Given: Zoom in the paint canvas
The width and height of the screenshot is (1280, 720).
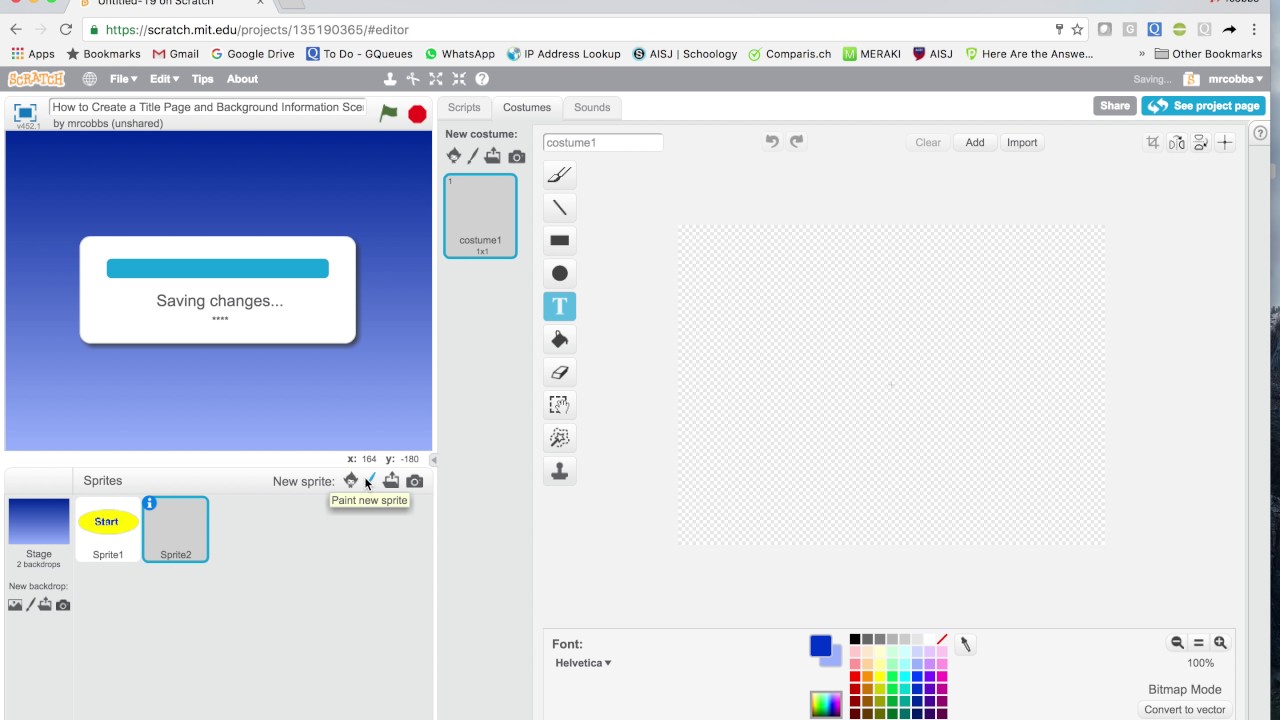Looking at the screenshot, I should tap(1220, 643).
